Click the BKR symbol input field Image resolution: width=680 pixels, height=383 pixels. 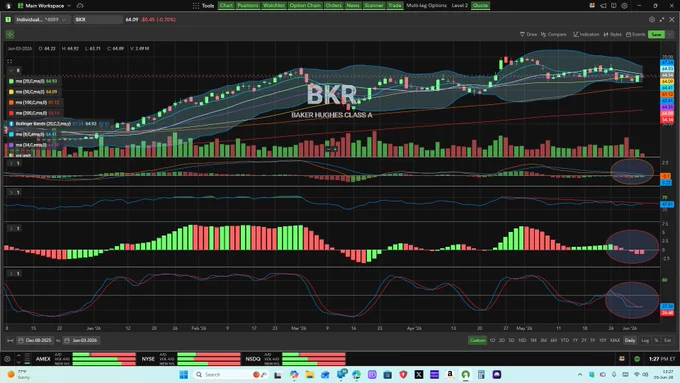98,20
